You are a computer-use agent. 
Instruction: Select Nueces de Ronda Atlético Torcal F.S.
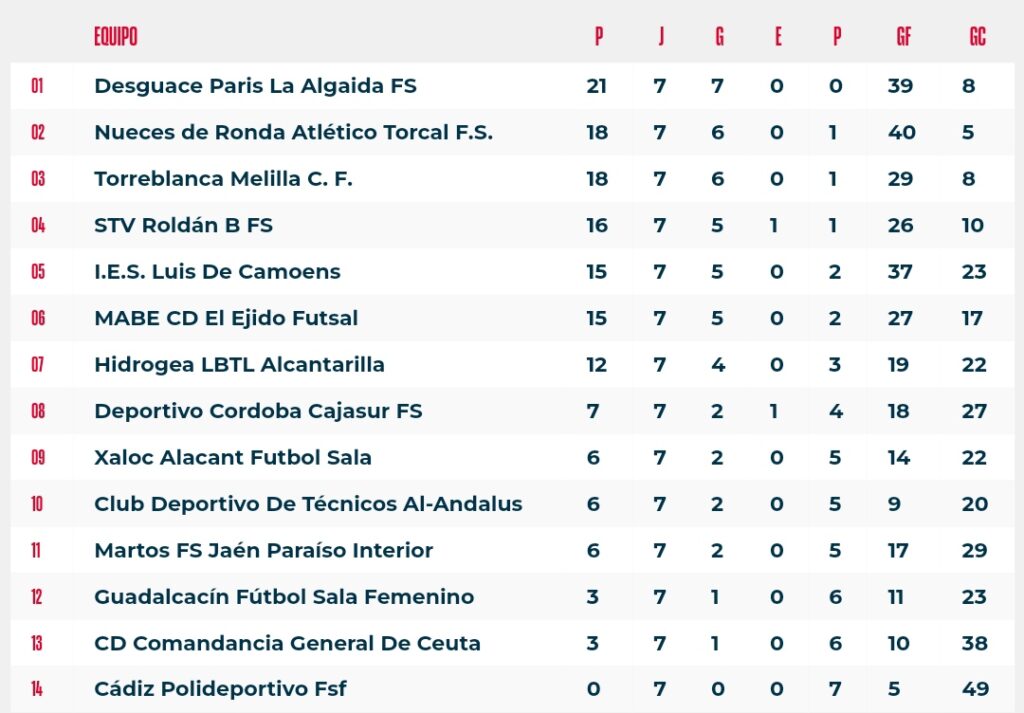tap(293, 133)
